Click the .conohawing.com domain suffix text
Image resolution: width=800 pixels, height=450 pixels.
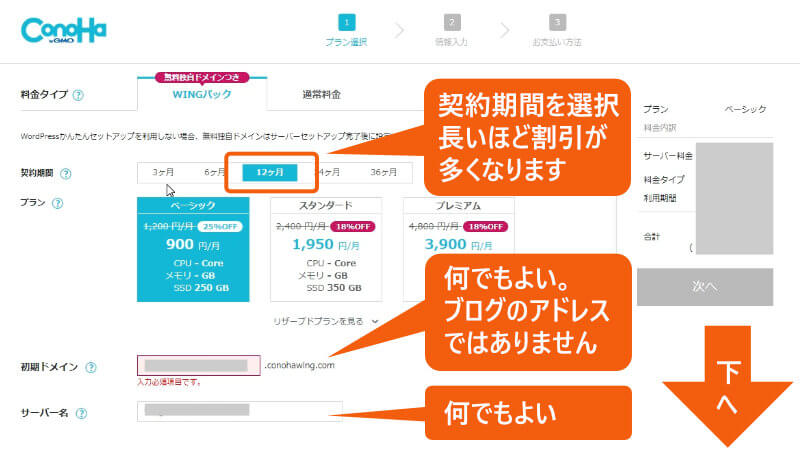coord(299,365)
